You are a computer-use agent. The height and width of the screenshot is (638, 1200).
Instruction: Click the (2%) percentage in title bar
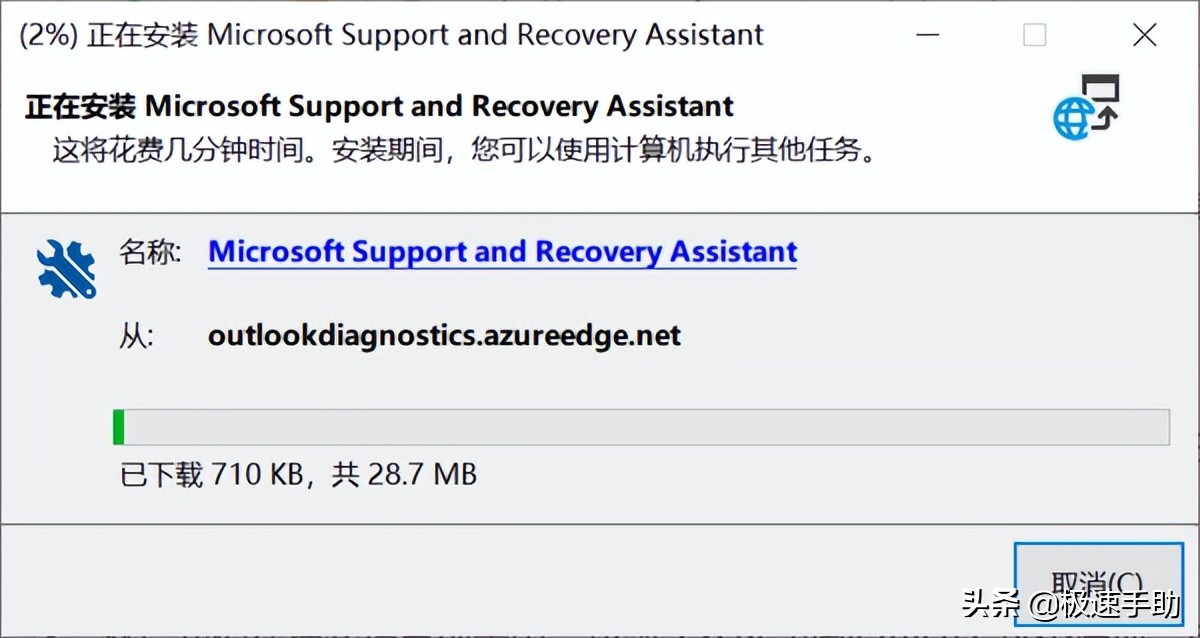click(x=49, y=36)
